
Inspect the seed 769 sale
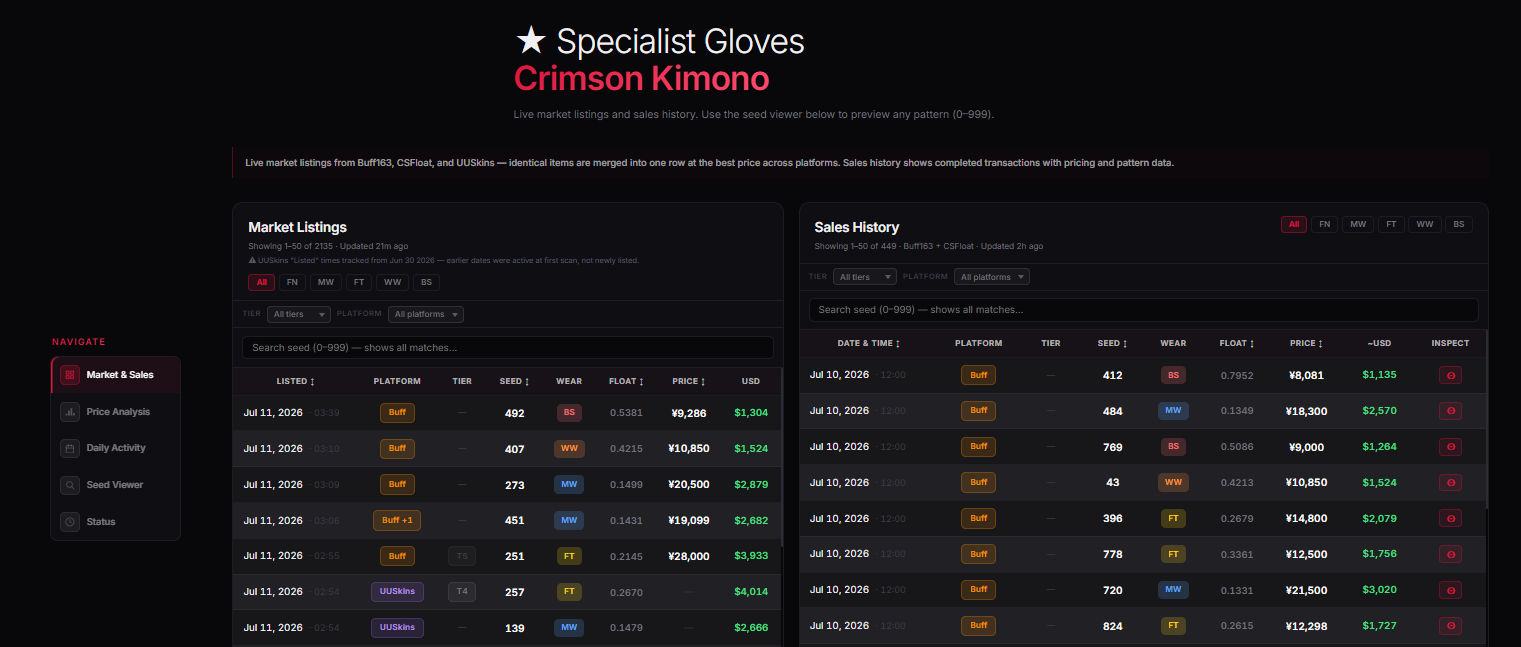[x=1450, y=447]
